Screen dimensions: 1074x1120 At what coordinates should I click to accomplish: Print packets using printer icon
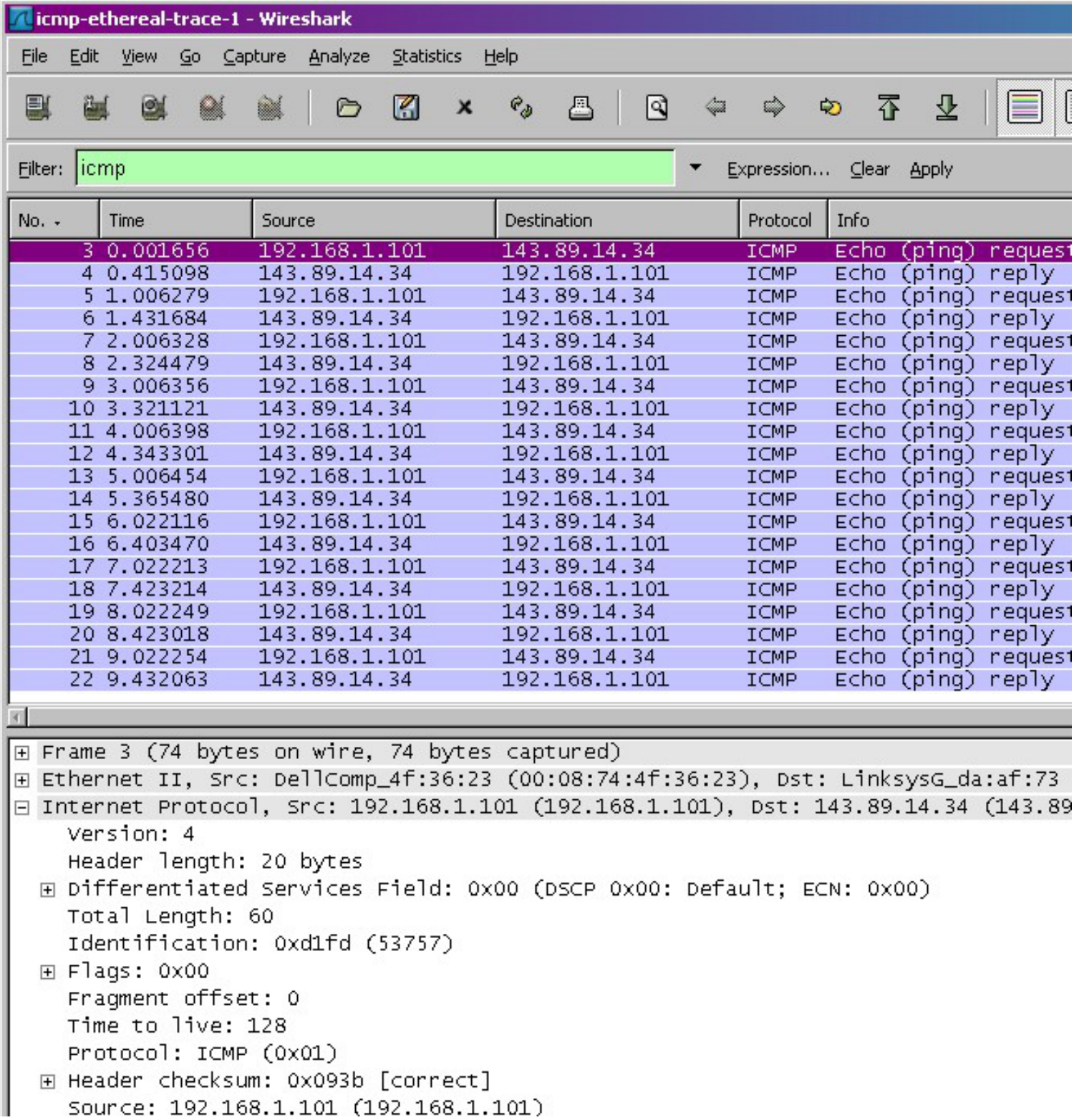(x=580, y=108)
